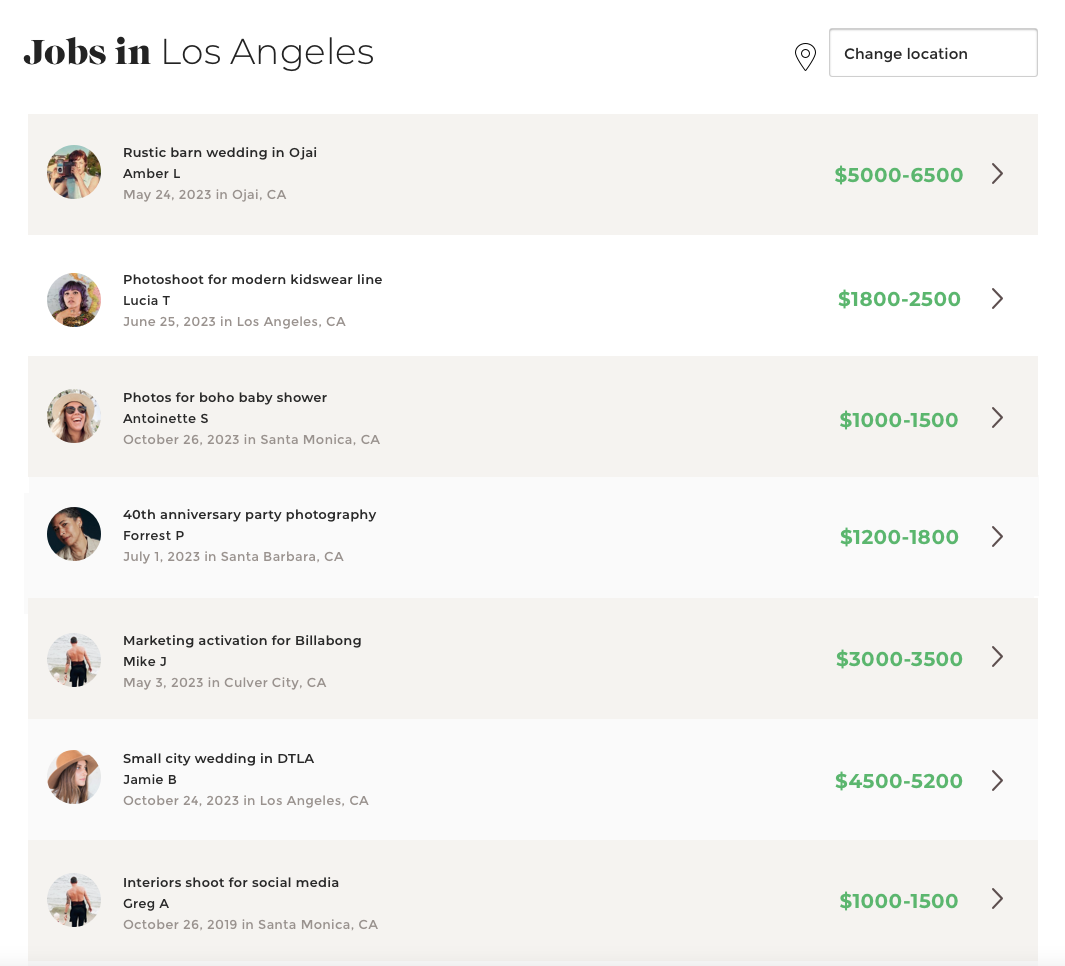Open 'Rustic barn wedding in Ojai' title
This screenshot has height=966, width=1065.
coord(220,153)
